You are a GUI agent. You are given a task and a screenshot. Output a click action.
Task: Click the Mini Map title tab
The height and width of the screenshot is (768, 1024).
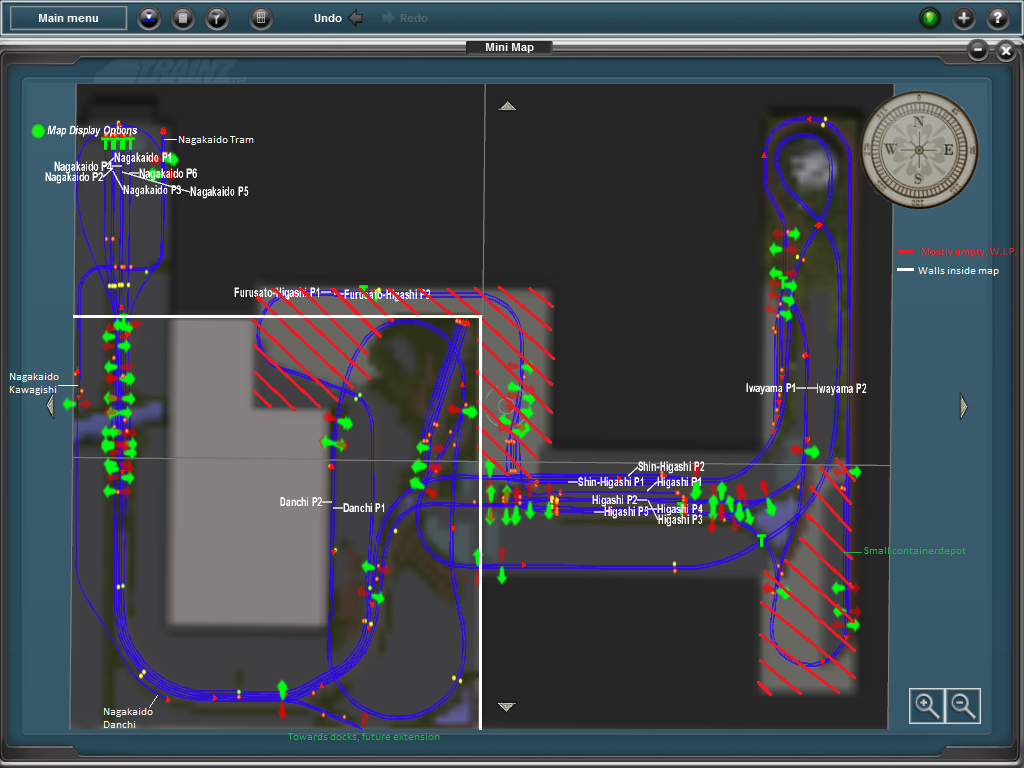(509, 47)
